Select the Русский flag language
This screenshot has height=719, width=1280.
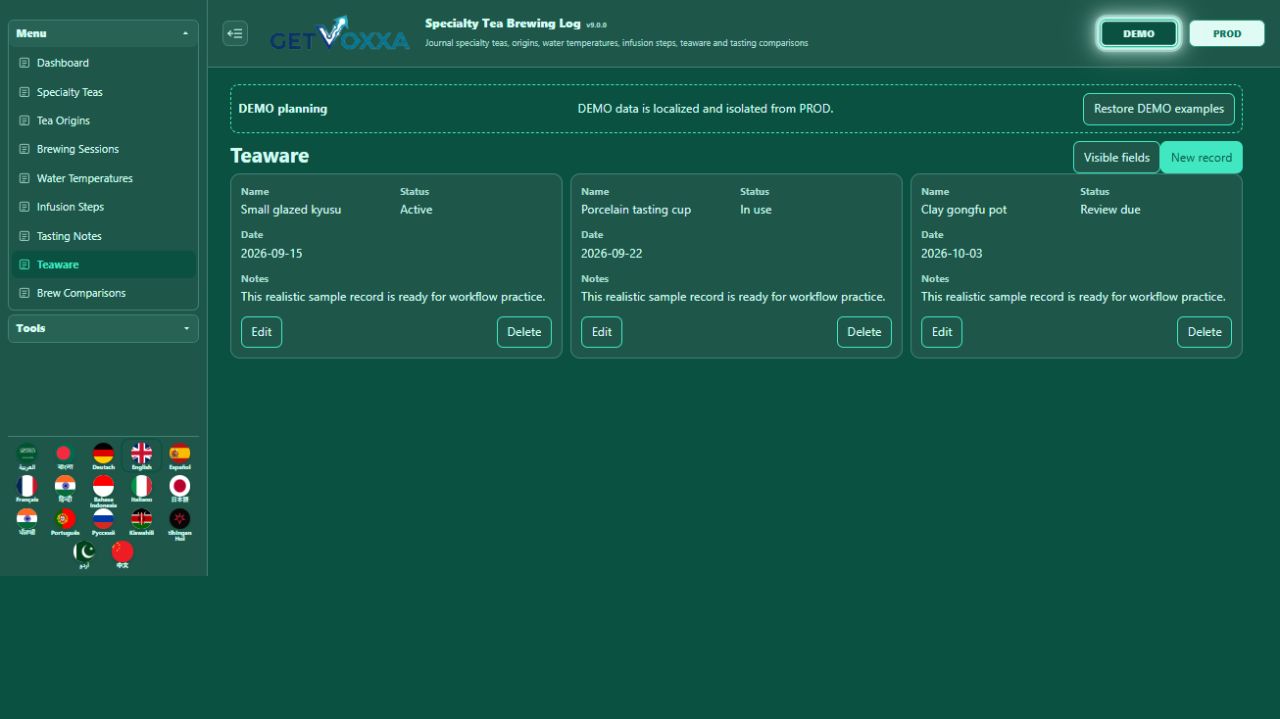click(103, 522)
